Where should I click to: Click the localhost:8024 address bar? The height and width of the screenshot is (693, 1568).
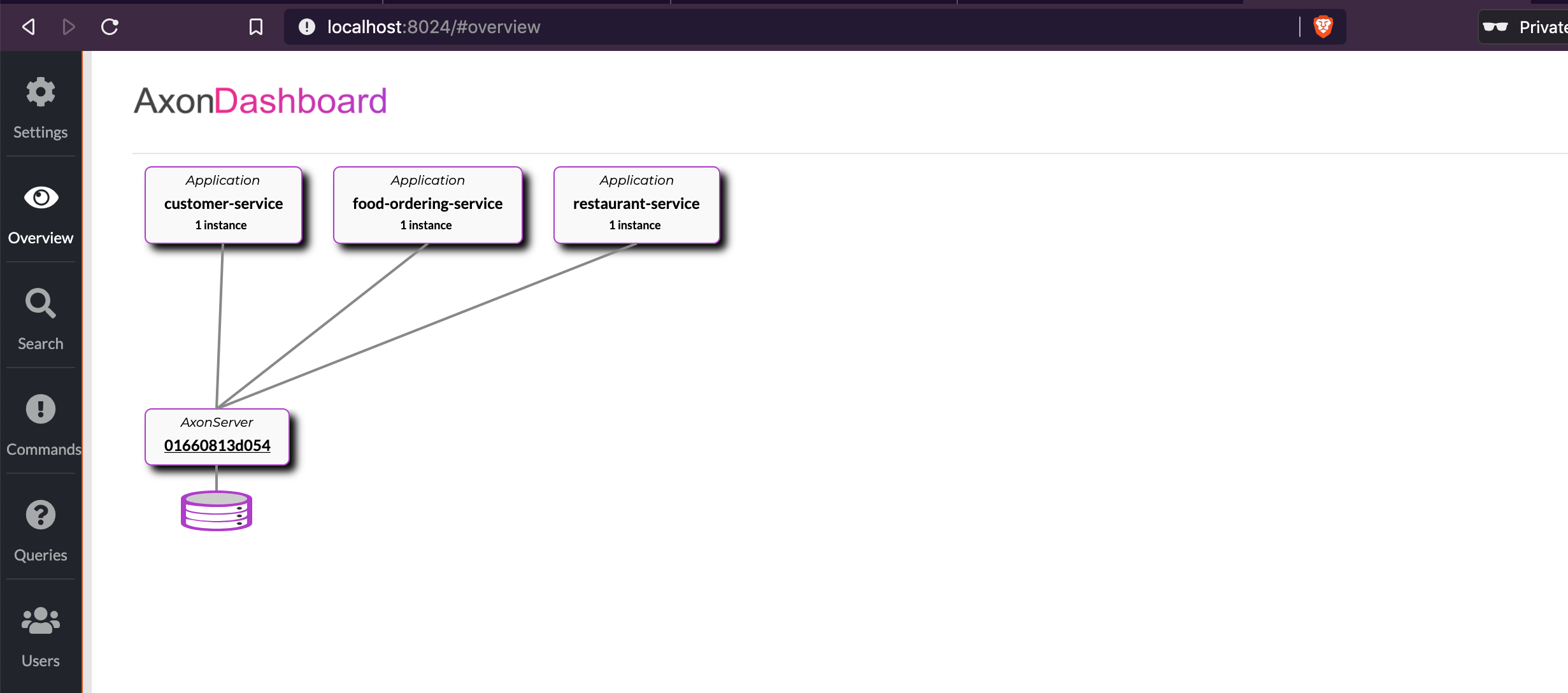click(764, 27)
